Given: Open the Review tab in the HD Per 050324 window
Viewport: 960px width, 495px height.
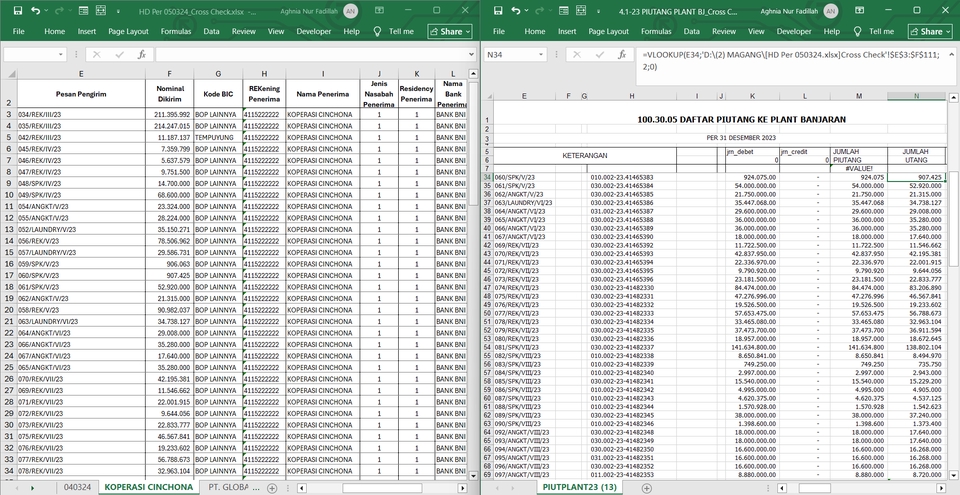Looking at the screenshot, I should click(x=244, y=31).
